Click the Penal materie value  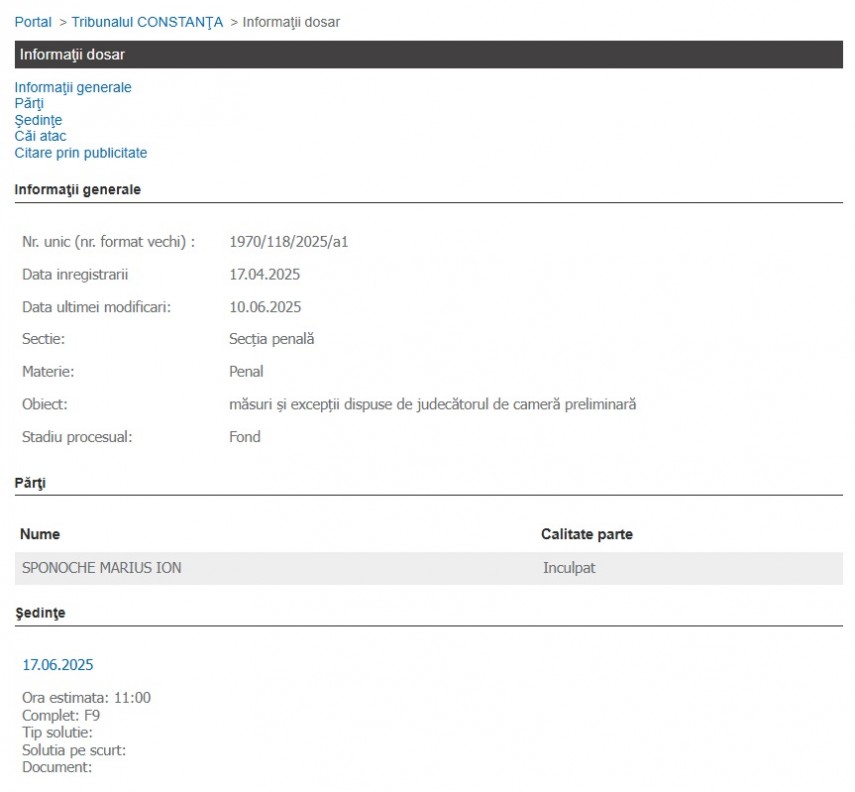click(x=246, y=372)
